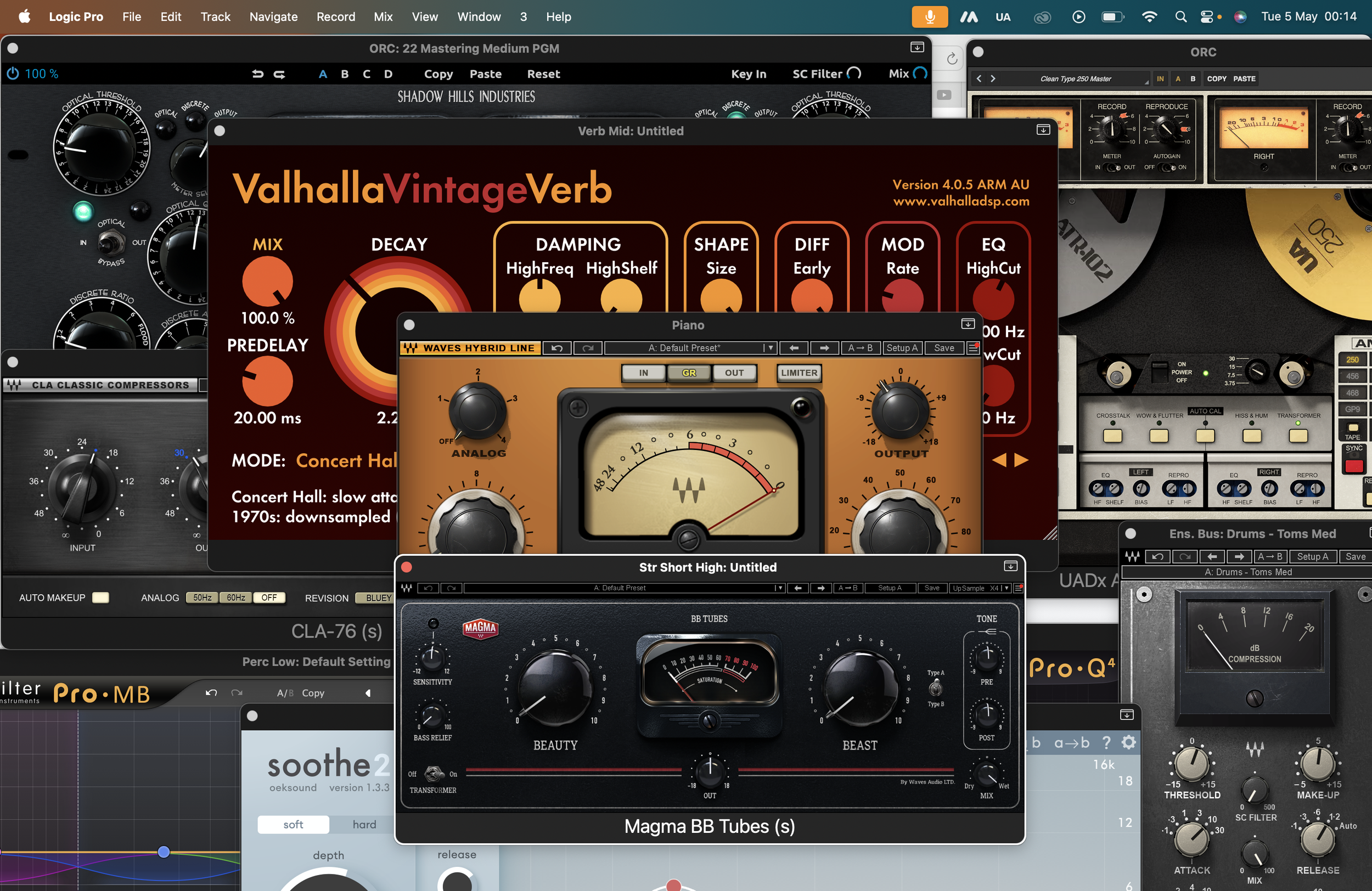
Task: Click the Pro-MB blue band node
Action: coord(164,852)
